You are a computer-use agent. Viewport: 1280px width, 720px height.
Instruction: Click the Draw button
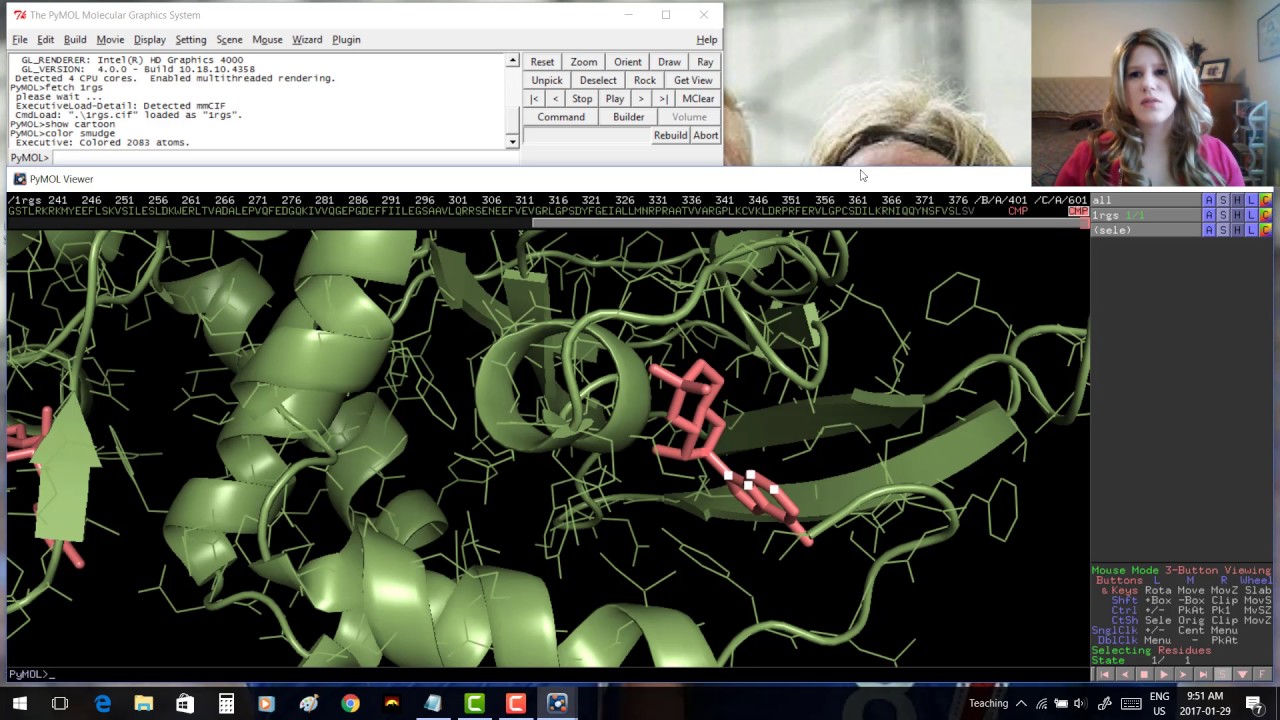point(670,62)
